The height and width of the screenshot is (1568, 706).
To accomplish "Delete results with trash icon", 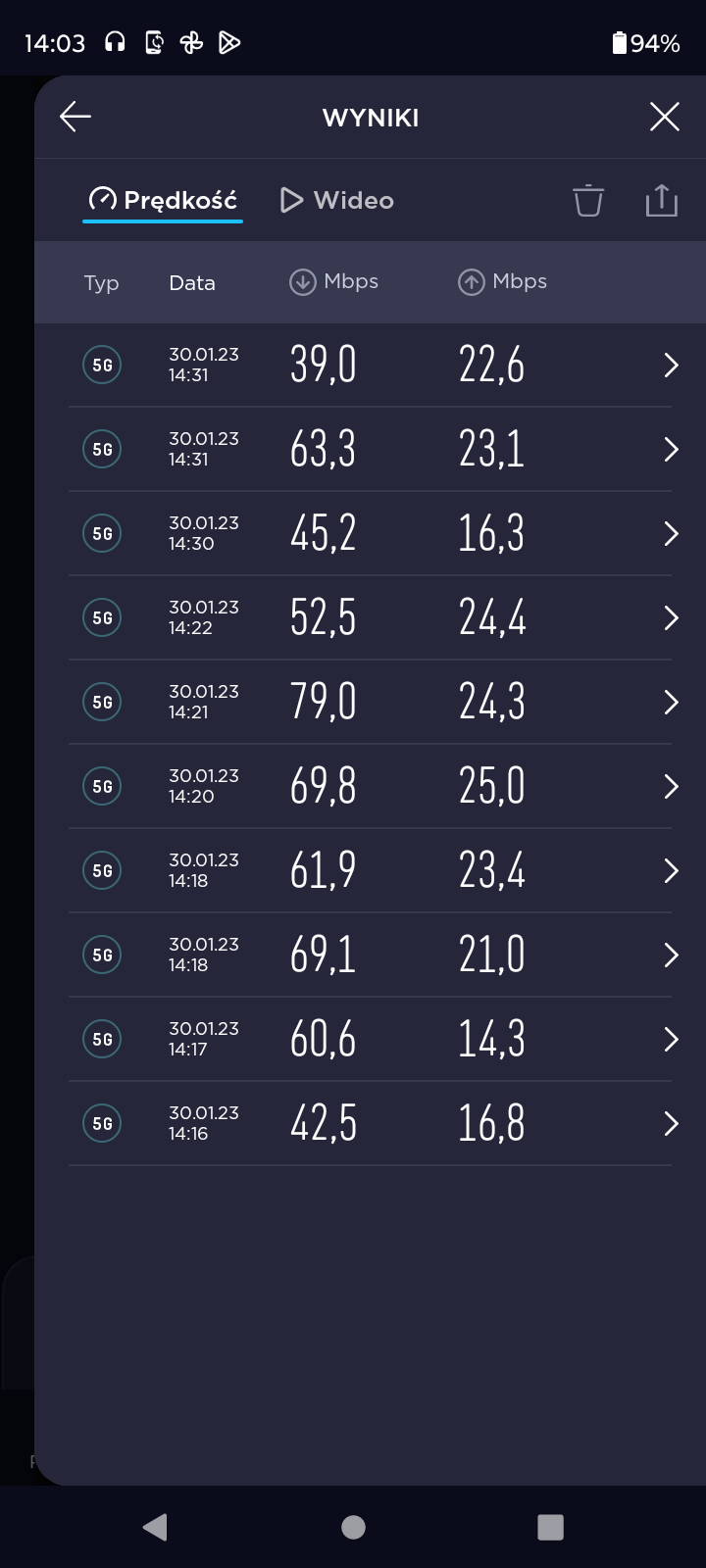I will tap(588, 200).
